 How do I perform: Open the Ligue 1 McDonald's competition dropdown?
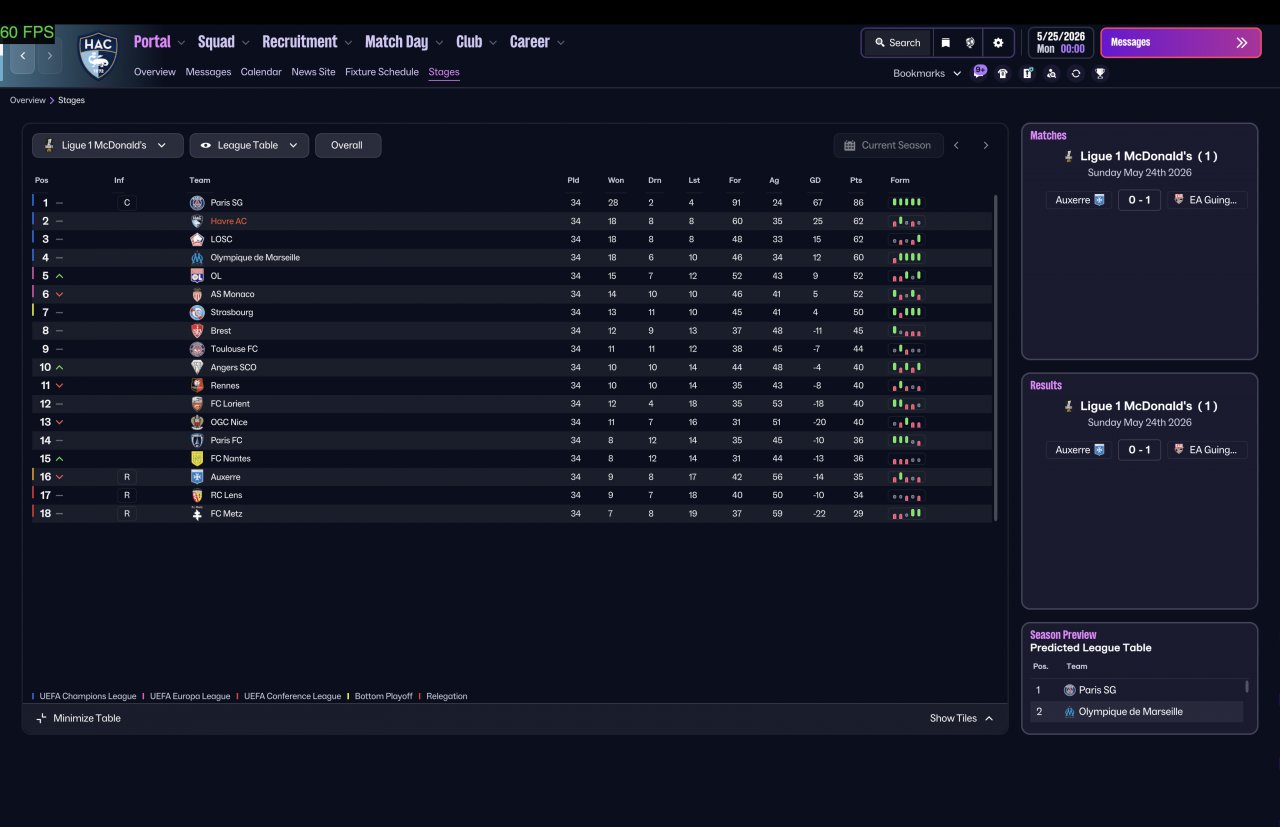[108, 145]
